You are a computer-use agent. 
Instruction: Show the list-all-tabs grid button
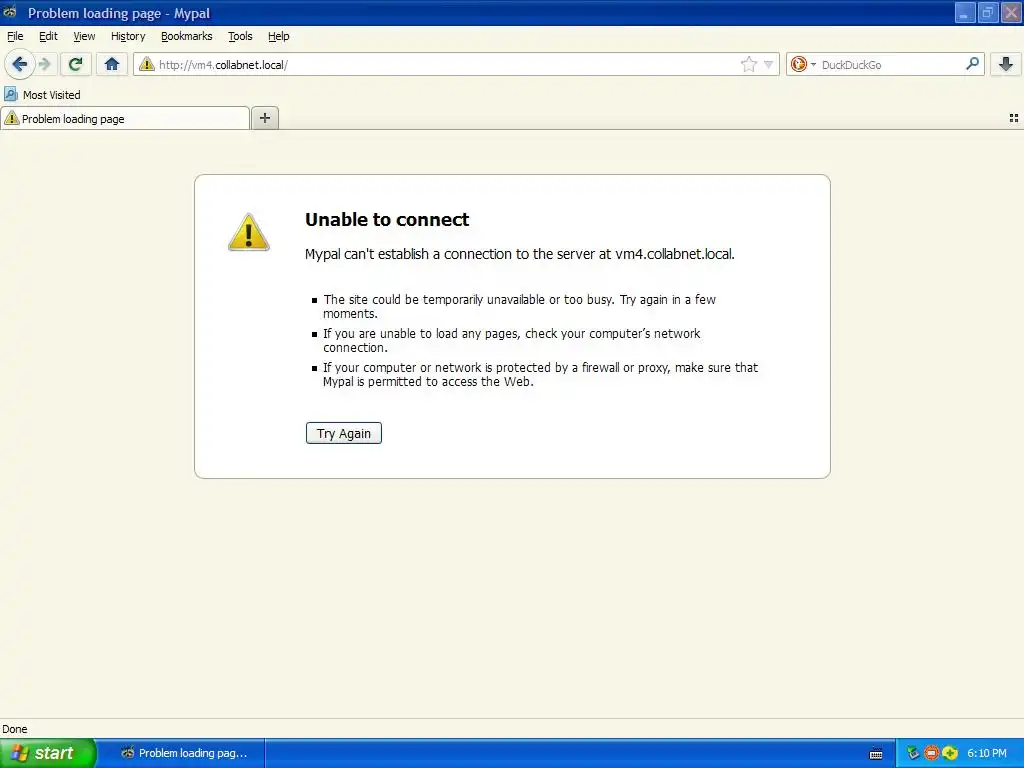coord(1014,118)
